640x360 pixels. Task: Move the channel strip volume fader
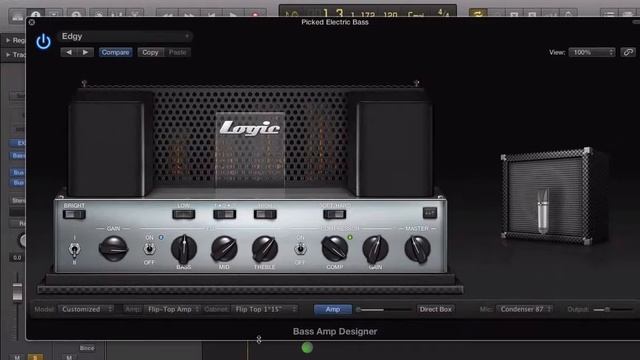coord(17,292)
